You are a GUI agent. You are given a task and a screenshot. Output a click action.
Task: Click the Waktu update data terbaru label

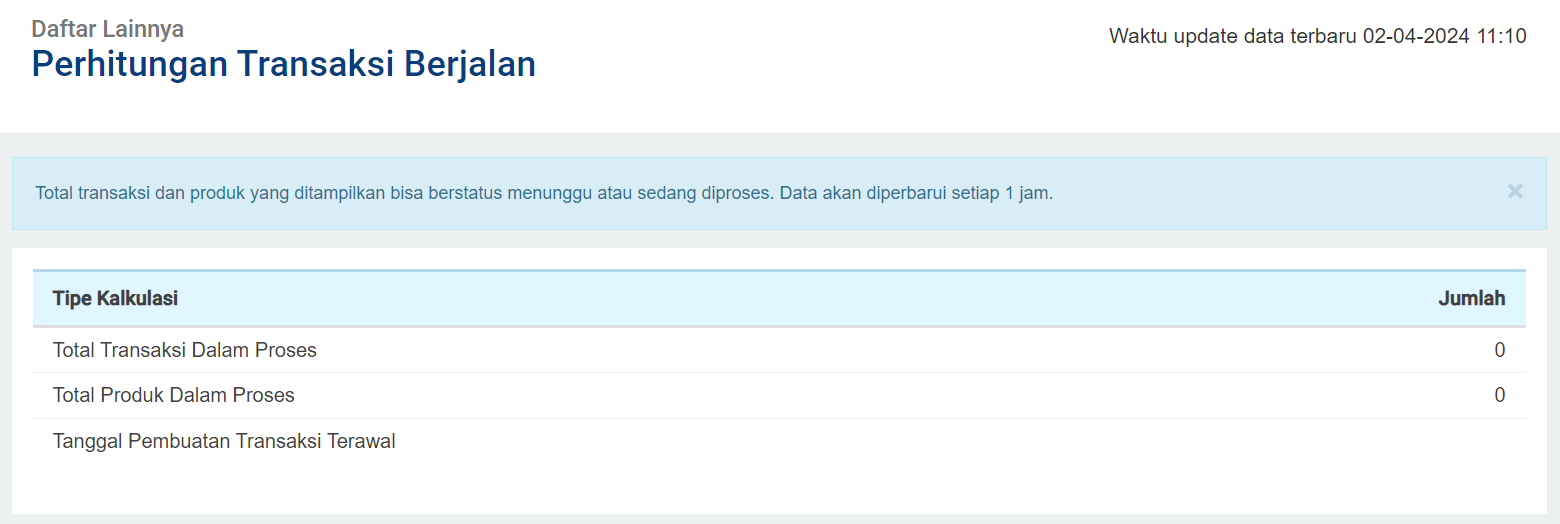tap(1233, 37)
